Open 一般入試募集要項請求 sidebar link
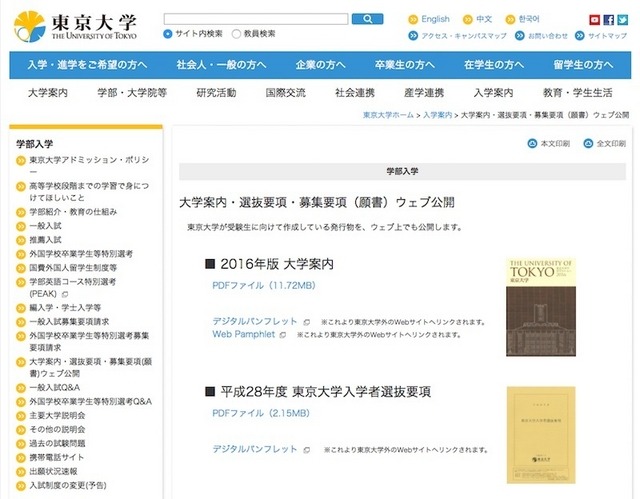The image size is (640, 499). [x=69, y=322]
